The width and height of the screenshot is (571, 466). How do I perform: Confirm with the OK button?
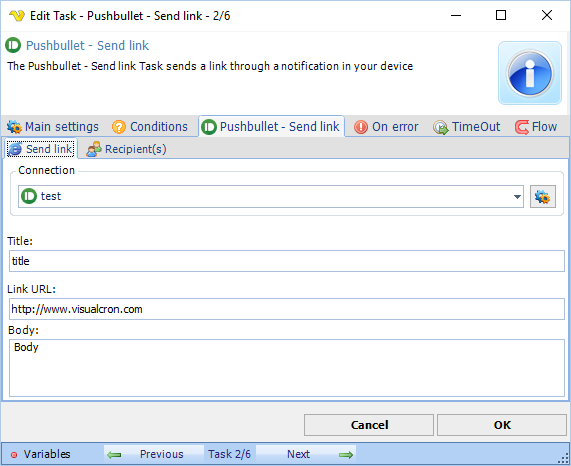(x=502, y=425)
